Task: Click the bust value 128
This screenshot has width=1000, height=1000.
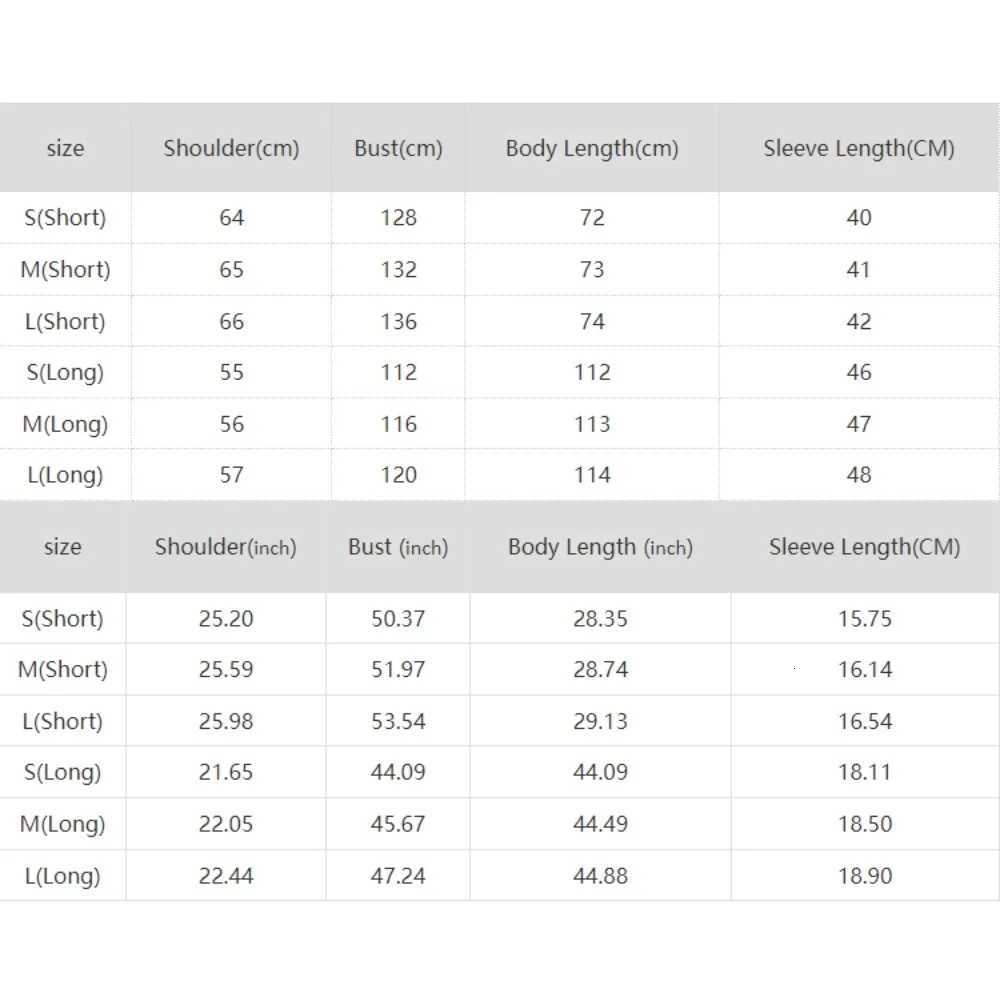Action: tap(398, 218)
